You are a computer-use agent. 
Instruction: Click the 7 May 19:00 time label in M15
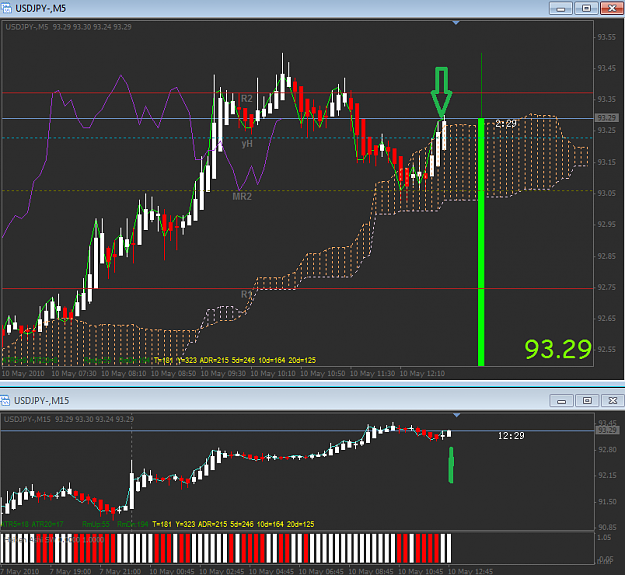click(x=71, y=571)
